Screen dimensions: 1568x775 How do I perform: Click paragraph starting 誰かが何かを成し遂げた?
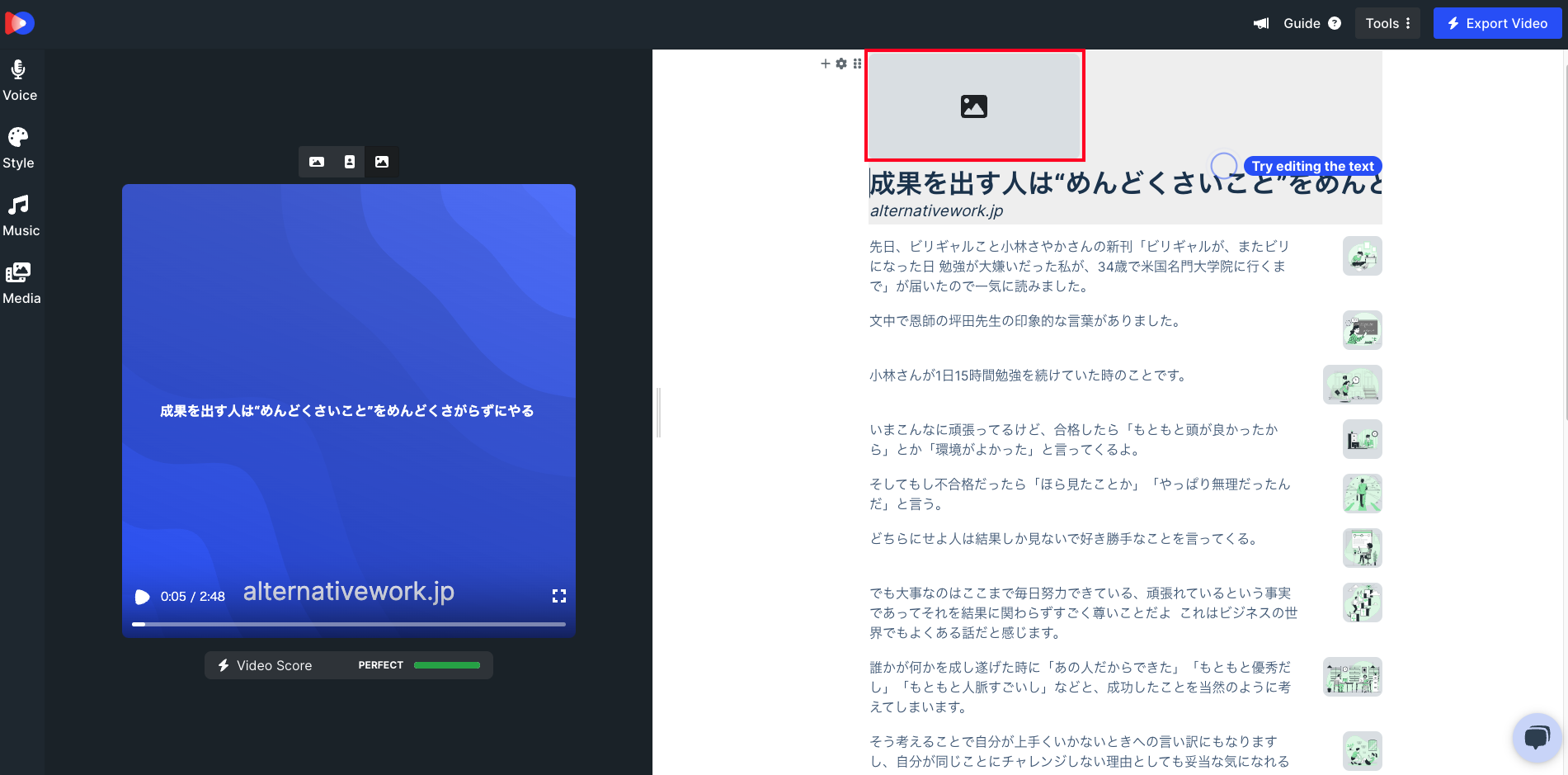[1081, 688]
